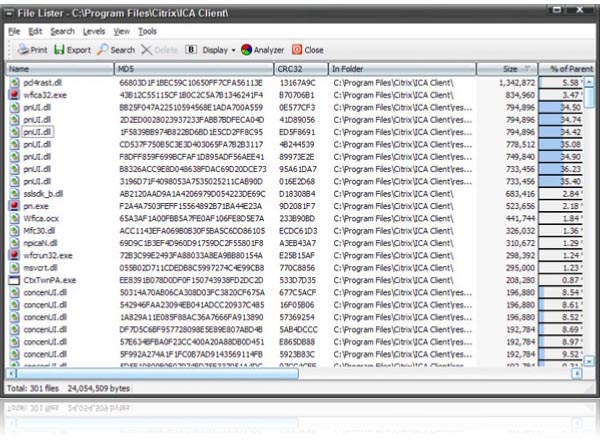Select the wfcrun32.exe file icon
The height and width of the screenshot is (445, 600).
(14, 255)
